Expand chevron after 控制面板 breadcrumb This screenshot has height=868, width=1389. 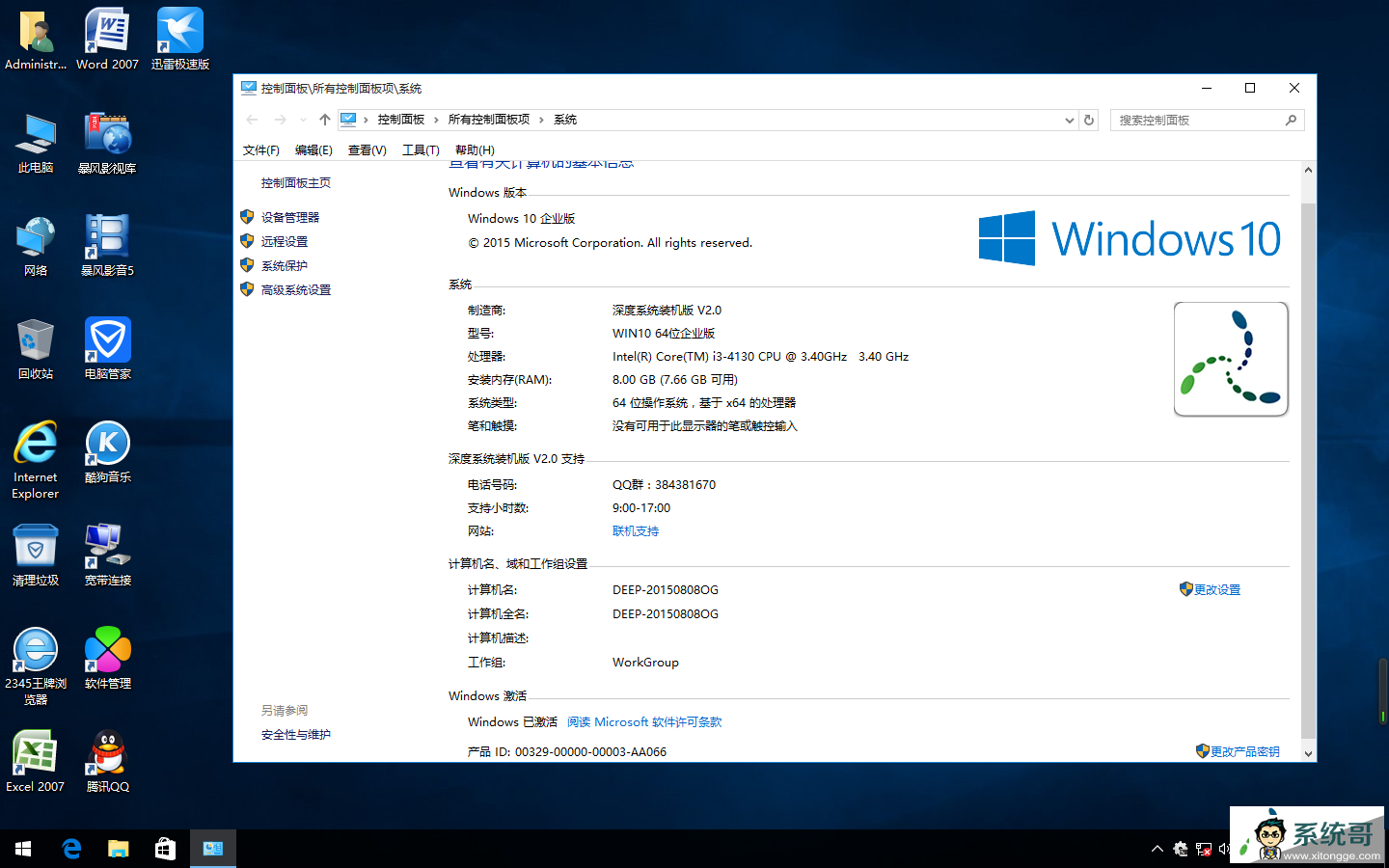(x=437, y=120)
